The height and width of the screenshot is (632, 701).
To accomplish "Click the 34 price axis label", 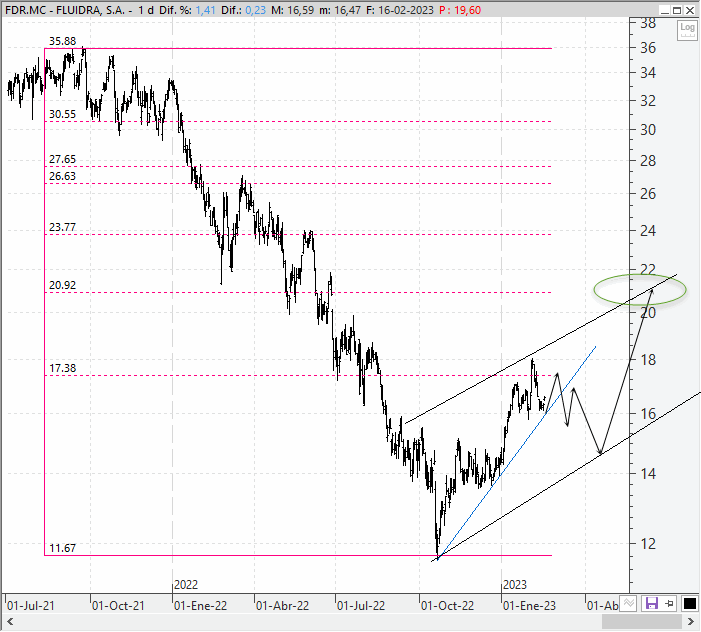I will (x=648, y=72).
